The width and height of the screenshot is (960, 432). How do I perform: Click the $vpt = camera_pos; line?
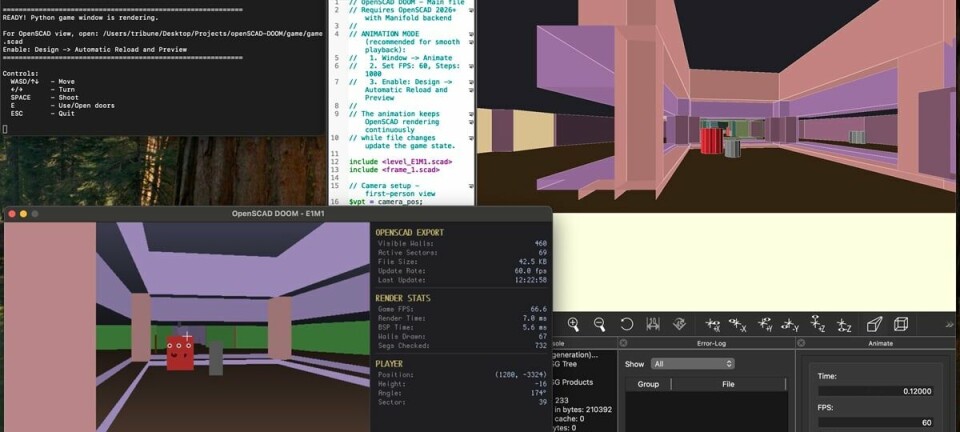point(386,201)
